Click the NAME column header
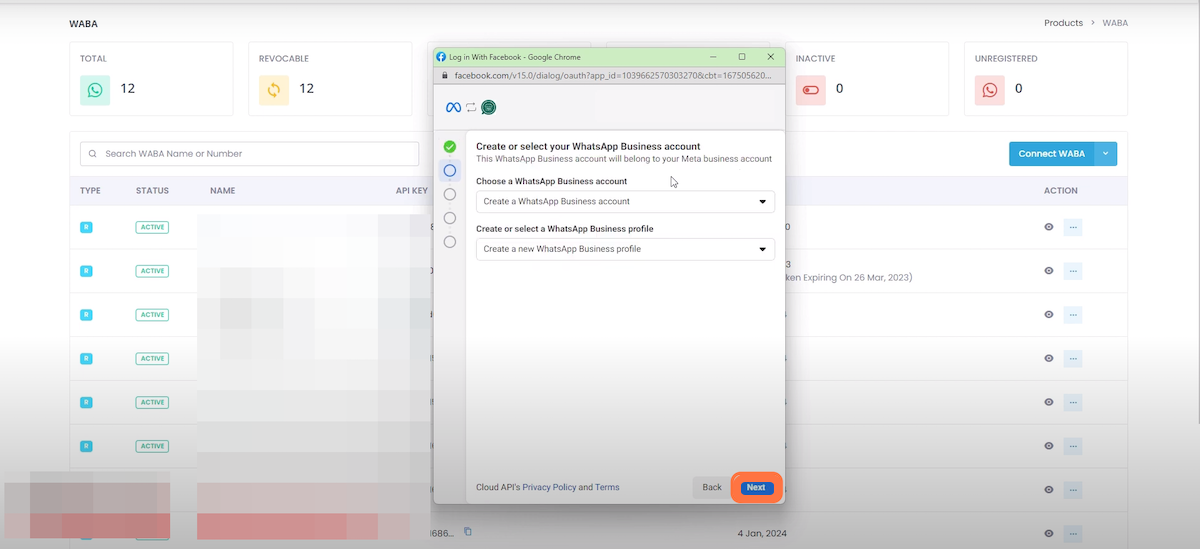Screen dimensions: 1200x549 pyautogui.click(x=222, y=190)
